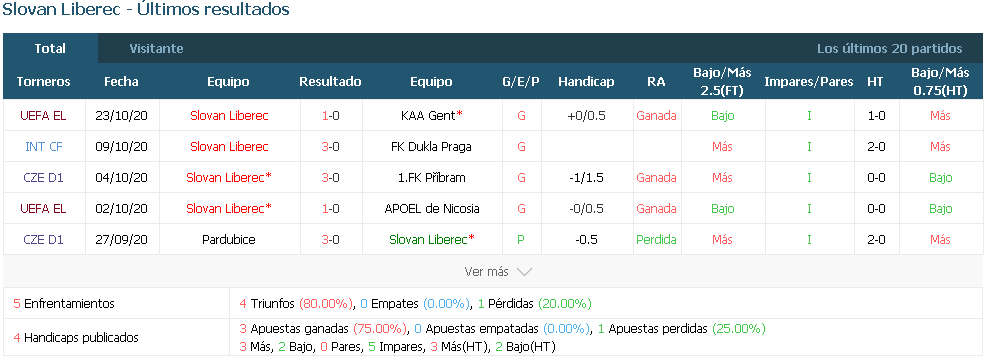Switch to the Visitante tab

pyautogui.click(x=156, y=49)
